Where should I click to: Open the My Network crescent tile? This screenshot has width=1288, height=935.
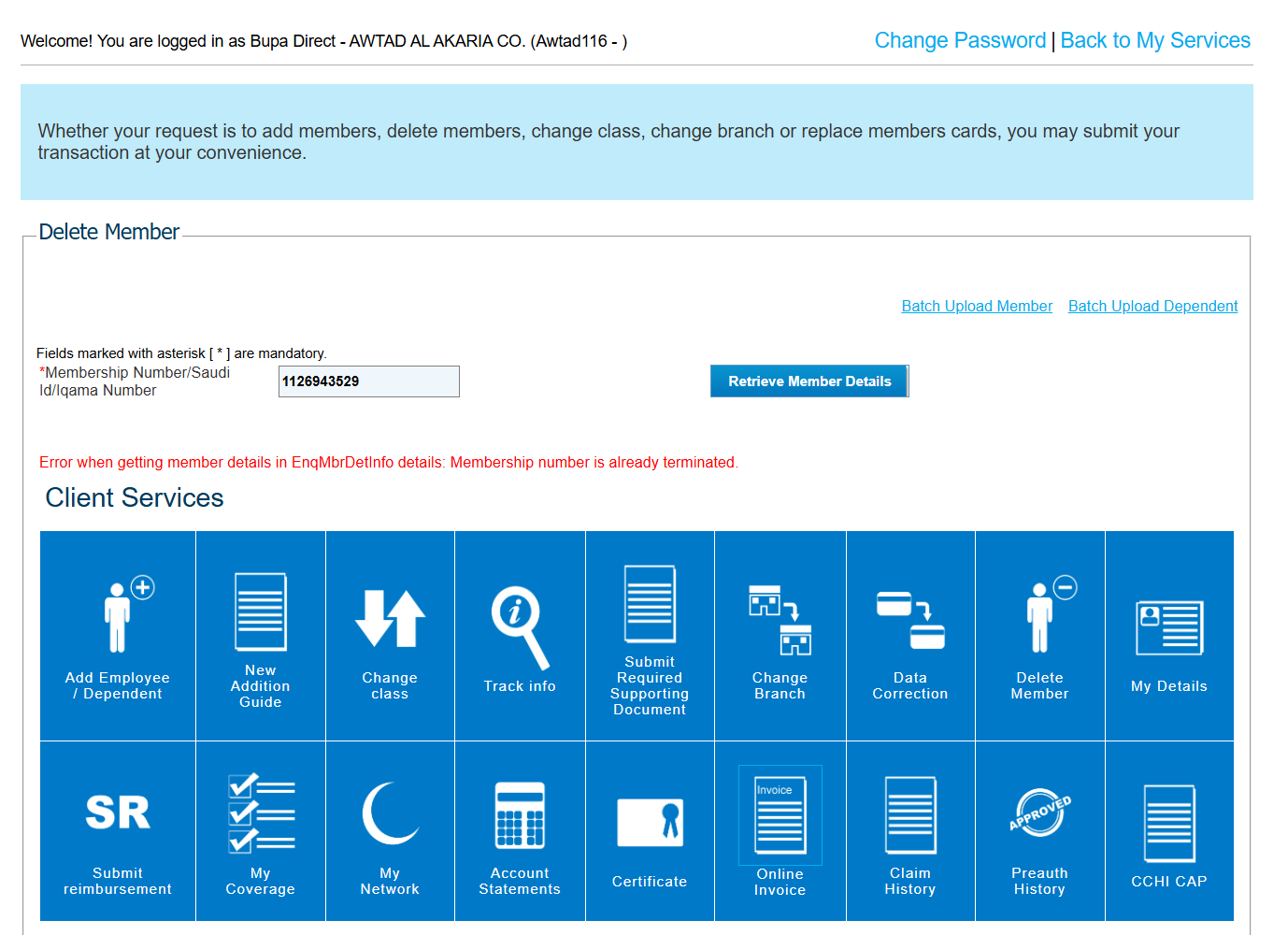point(390,831)
